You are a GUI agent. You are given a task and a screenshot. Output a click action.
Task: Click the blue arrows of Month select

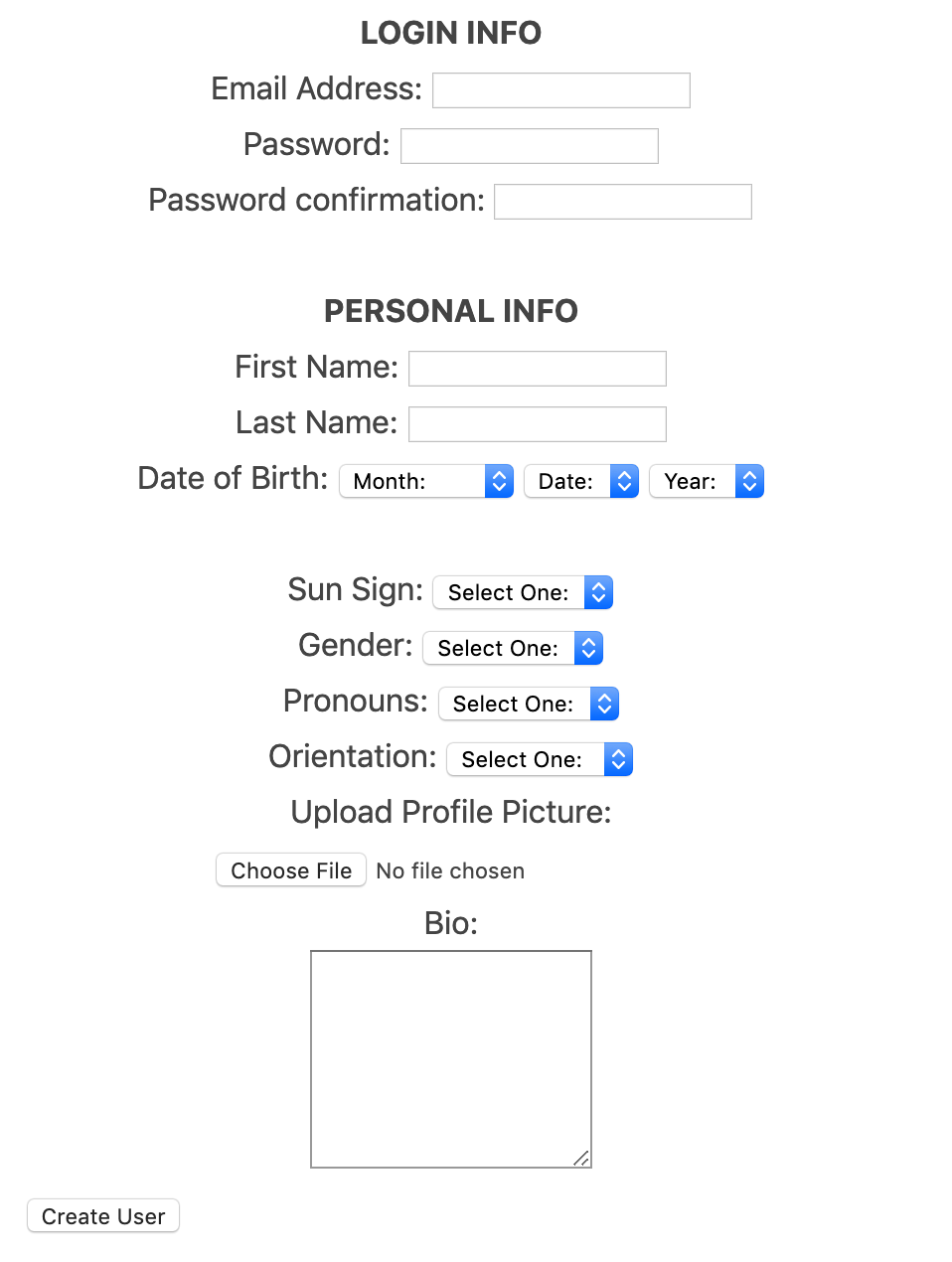pos(500,482)
